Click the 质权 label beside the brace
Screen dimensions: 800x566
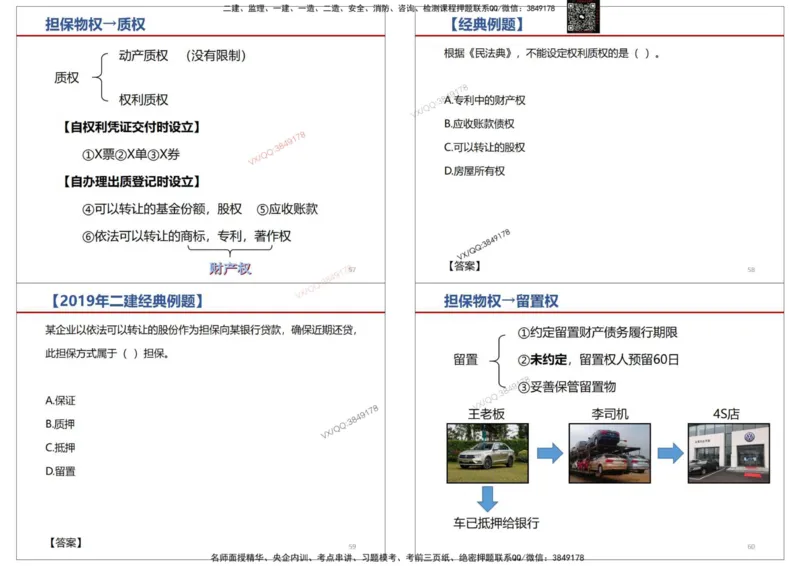67,78
